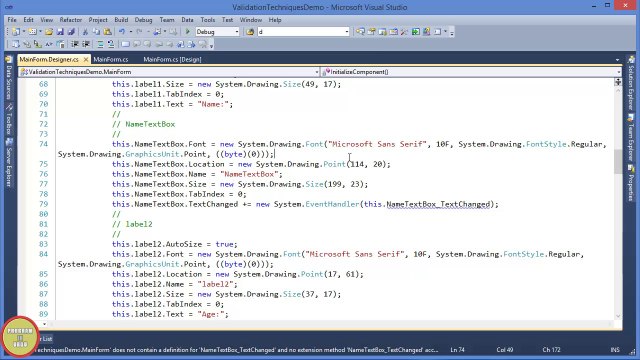Screen dimensions: 640x360
Task: Open the Build menu
Action: pyautogui.click(x=121, y=20)
